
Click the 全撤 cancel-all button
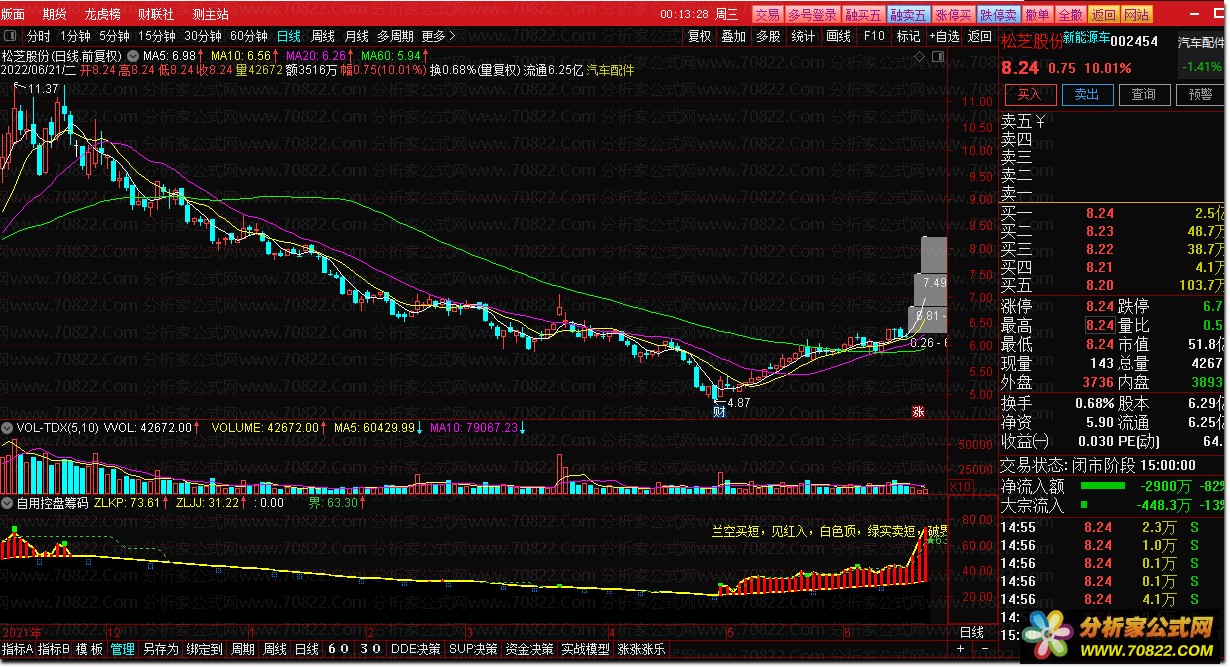(x=1070, y=14)
